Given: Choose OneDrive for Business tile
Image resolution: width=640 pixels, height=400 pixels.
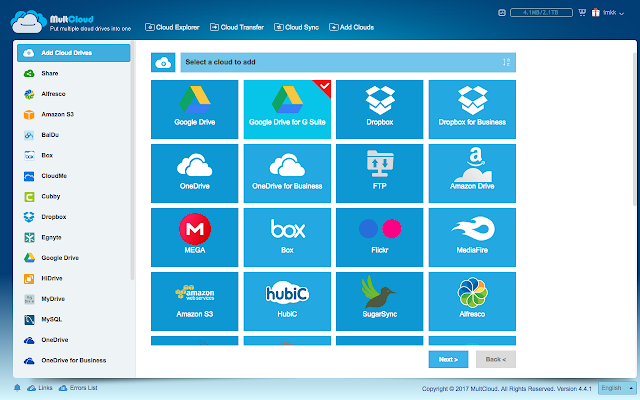Looking at the screenshot, I should (x=287, y=173).
